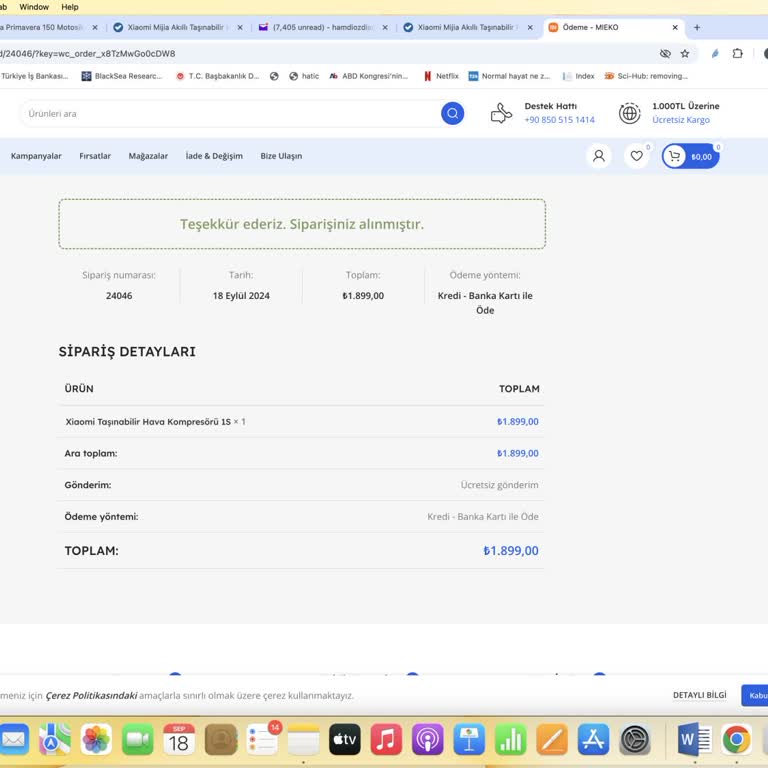Open App Store from the dock
The height and width of the screenshot is (768, 768).
[x=593, y=739]
